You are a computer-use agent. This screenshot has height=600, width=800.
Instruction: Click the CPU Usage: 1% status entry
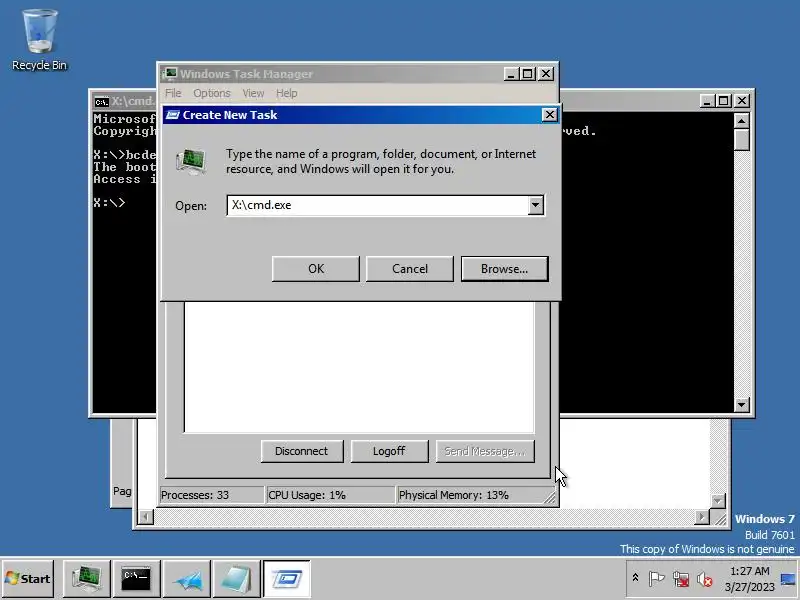point(331,495)
